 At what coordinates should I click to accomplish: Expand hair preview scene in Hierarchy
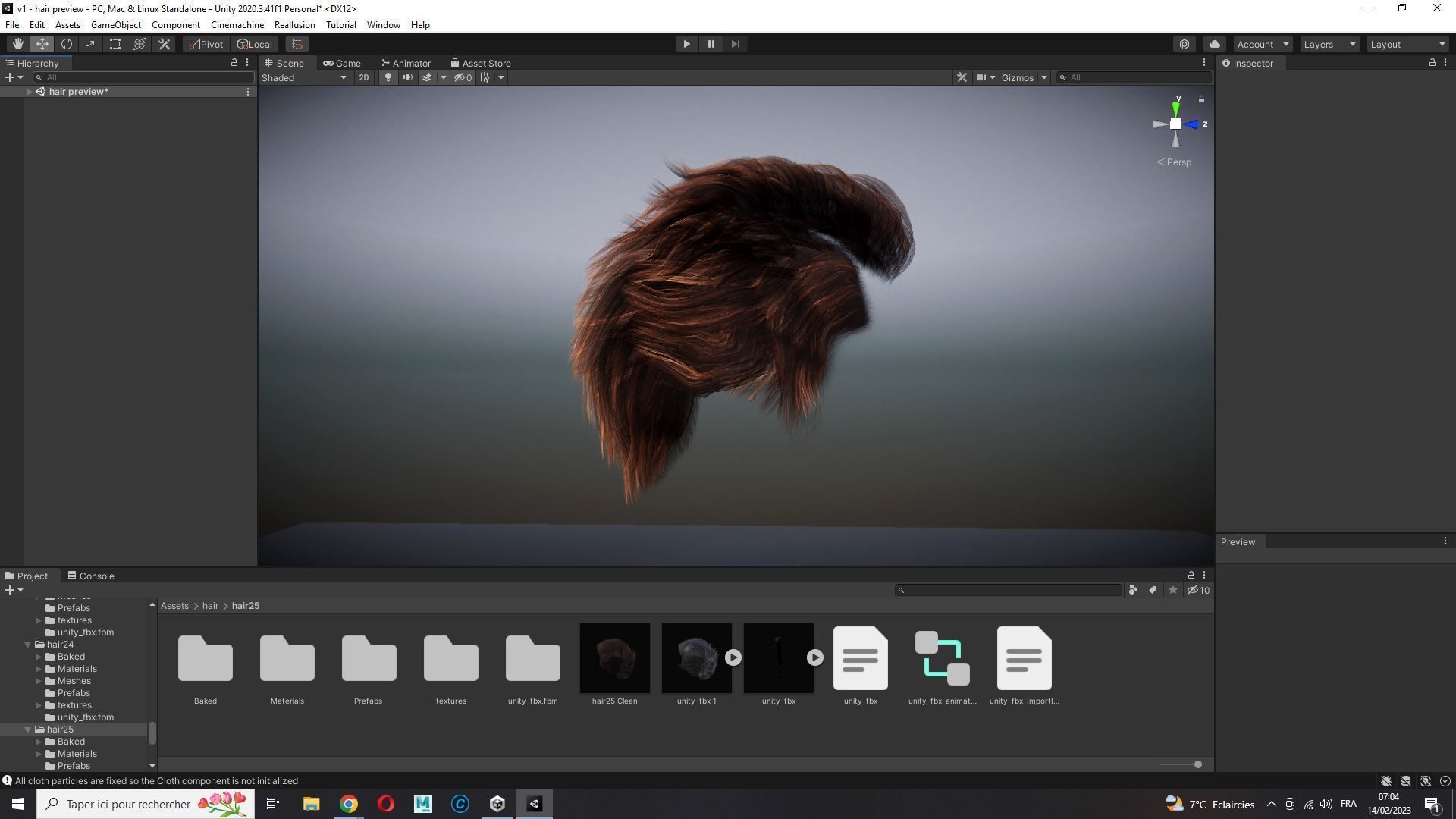[29, 92]
